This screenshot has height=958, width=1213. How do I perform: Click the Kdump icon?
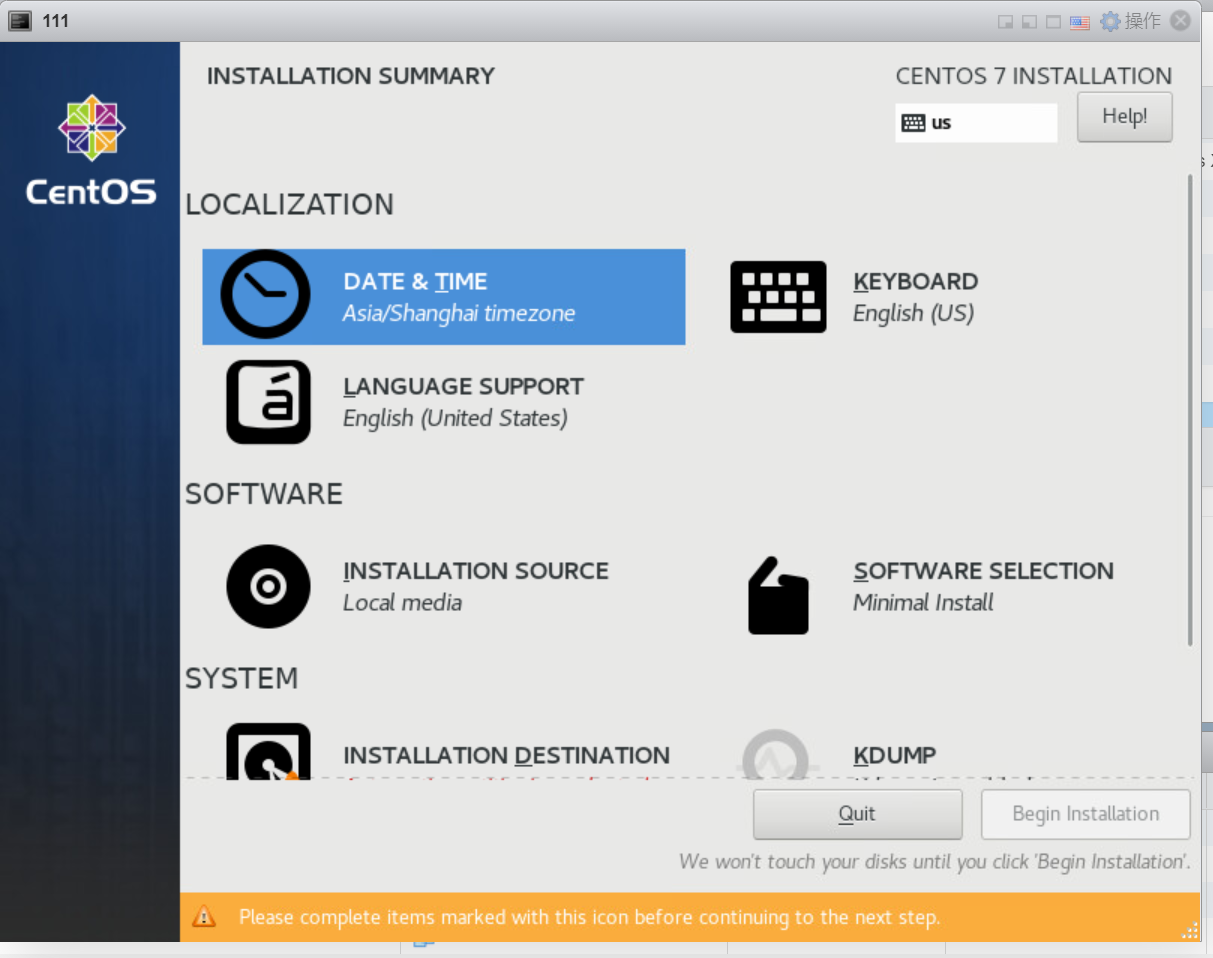(776, 754)
